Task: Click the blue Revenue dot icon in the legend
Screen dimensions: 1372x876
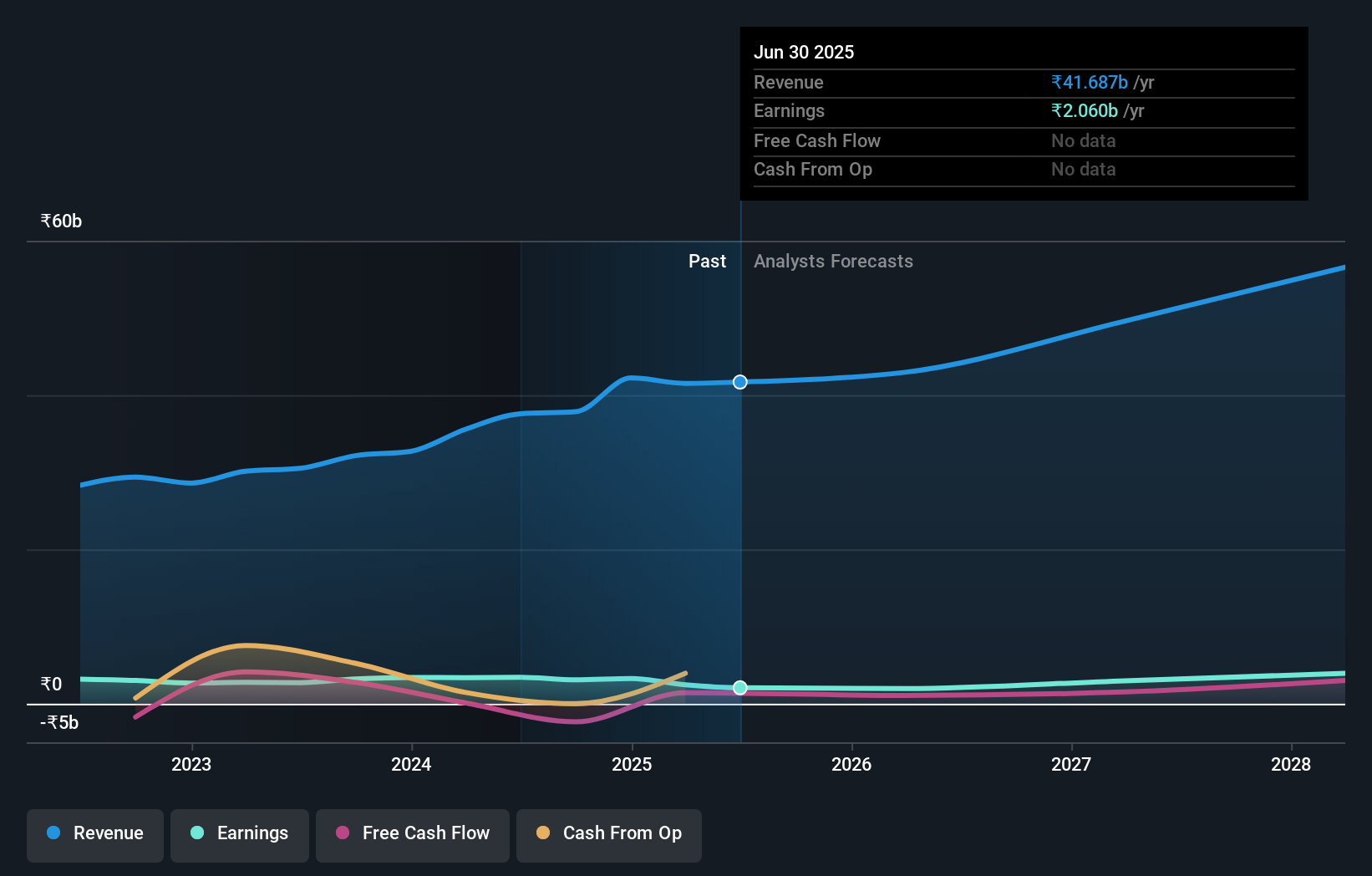Action: pos(53,833)
